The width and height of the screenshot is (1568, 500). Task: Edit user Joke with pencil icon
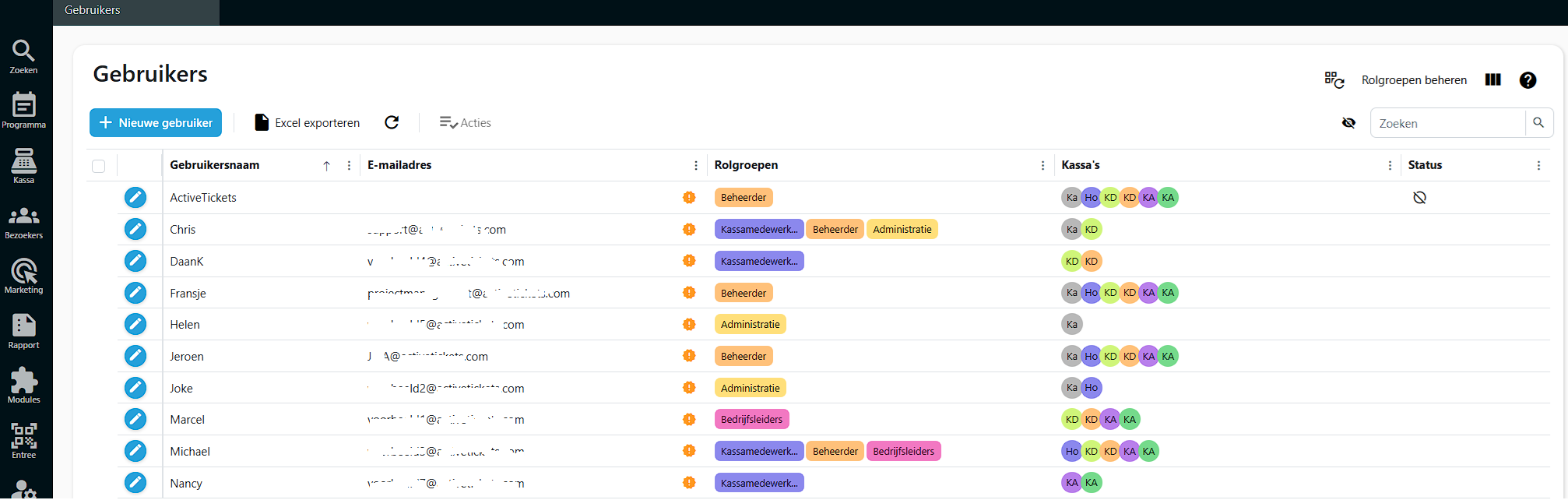135,388
